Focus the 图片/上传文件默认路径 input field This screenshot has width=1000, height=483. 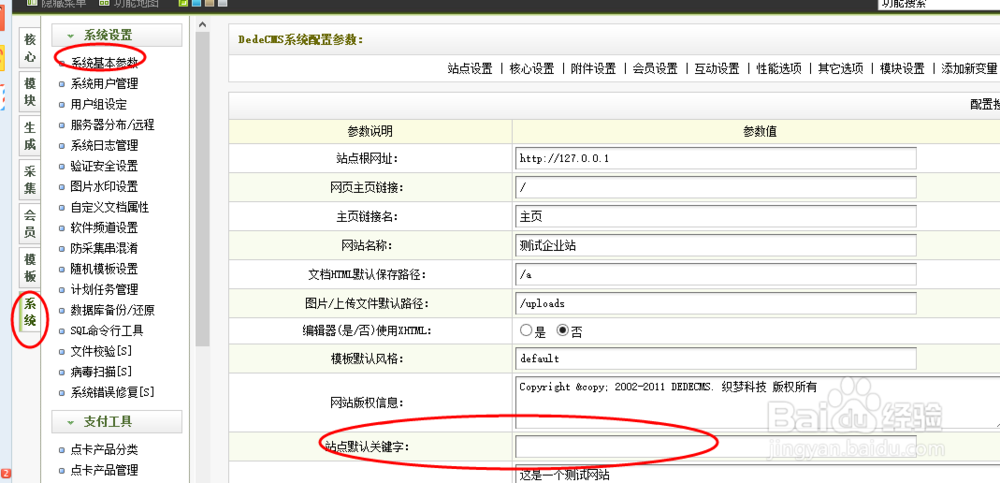tap(716, 303)
